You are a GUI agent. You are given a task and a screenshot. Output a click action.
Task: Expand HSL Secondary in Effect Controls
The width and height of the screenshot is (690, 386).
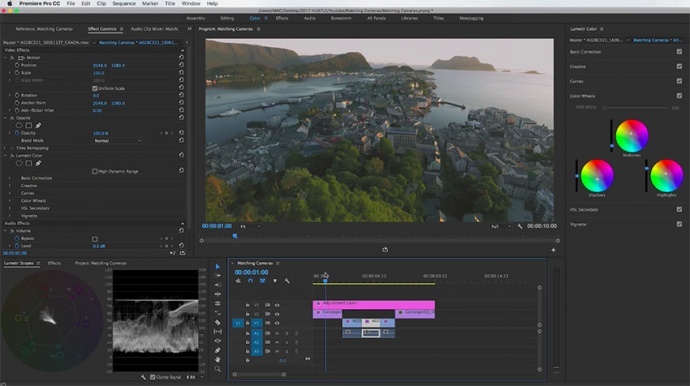(10, 208)
